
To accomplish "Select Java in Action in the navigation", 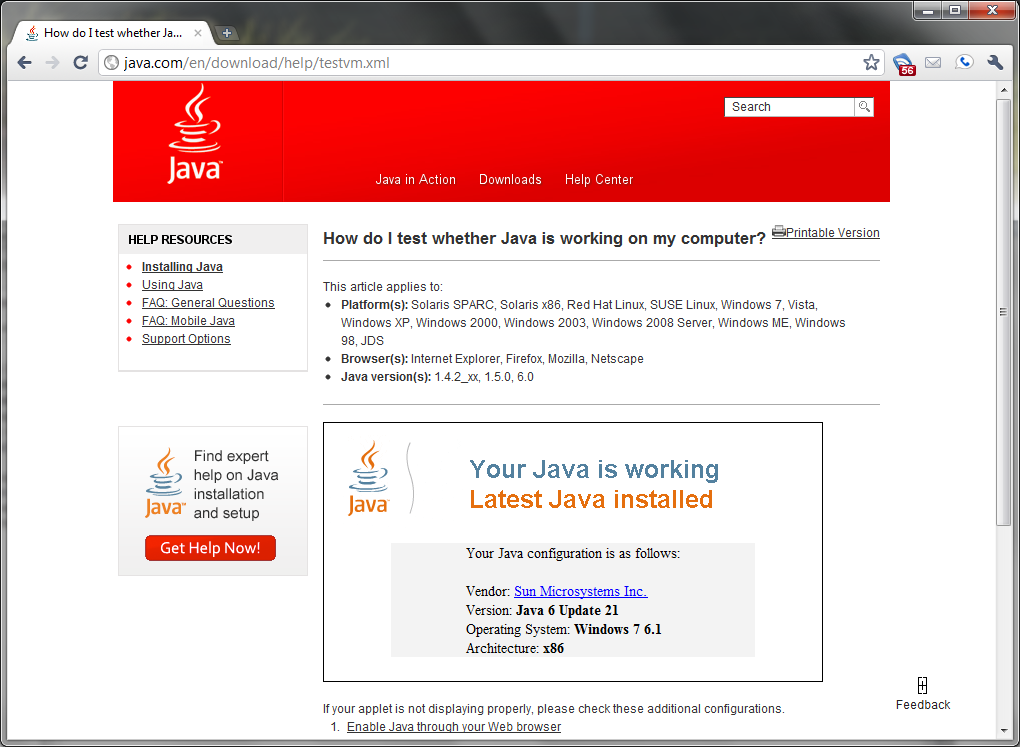I will point(415,180).
